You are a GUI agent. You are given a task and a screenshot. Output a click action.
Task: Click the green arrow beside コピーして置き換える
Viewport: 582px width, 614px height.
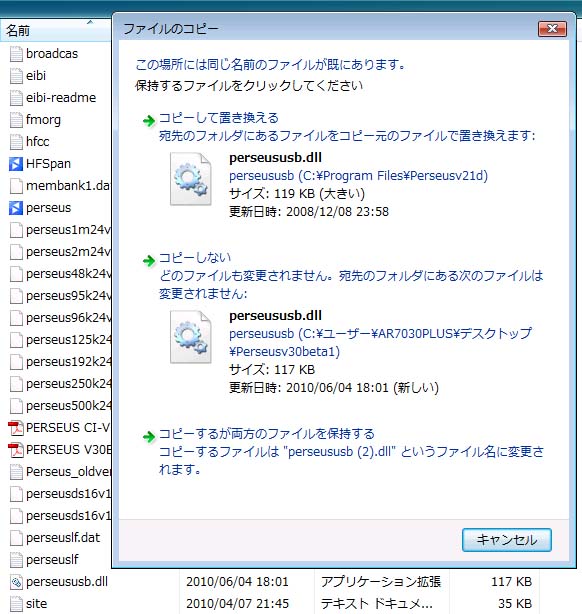tap(149, 121)
